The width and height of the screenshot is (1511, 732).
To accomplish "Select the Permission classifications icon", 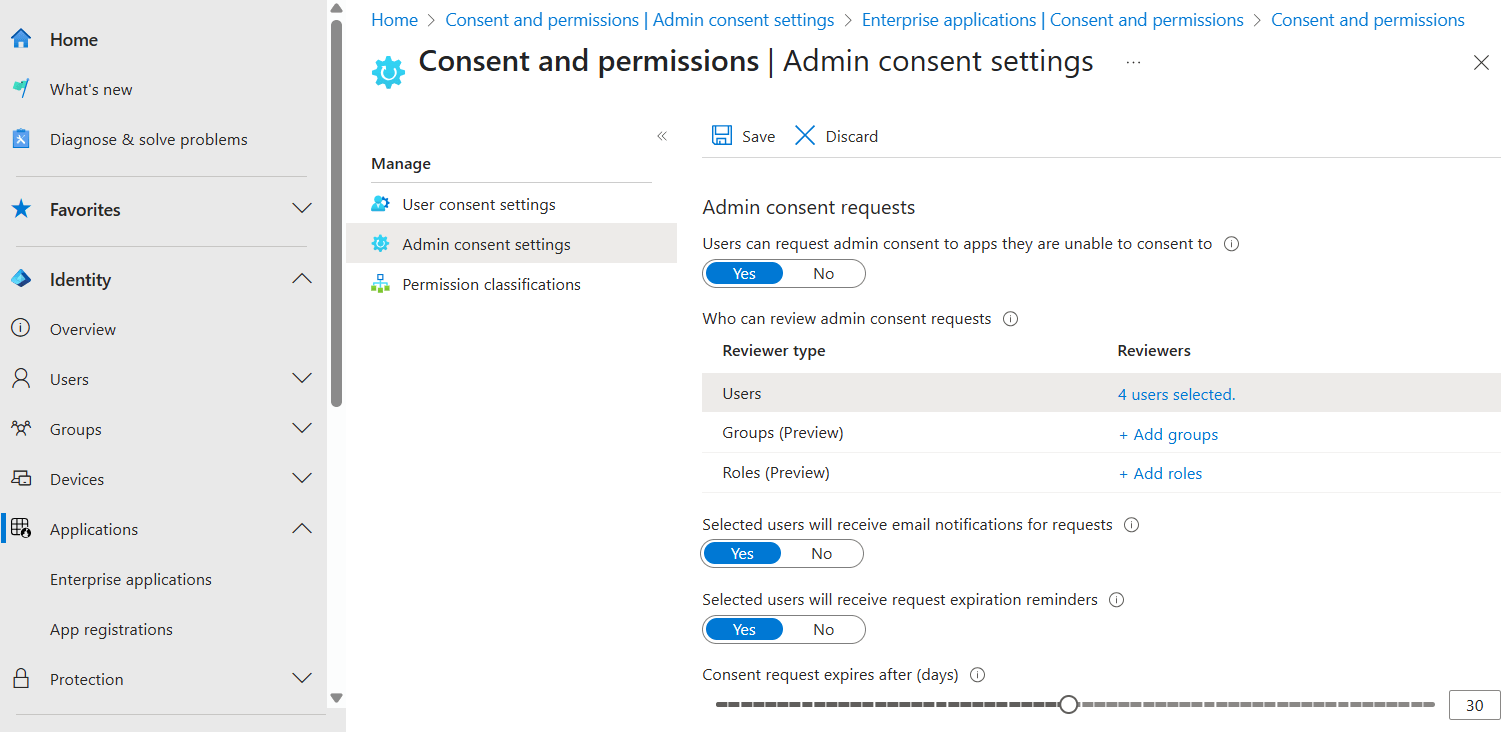I will click(381, 284).
